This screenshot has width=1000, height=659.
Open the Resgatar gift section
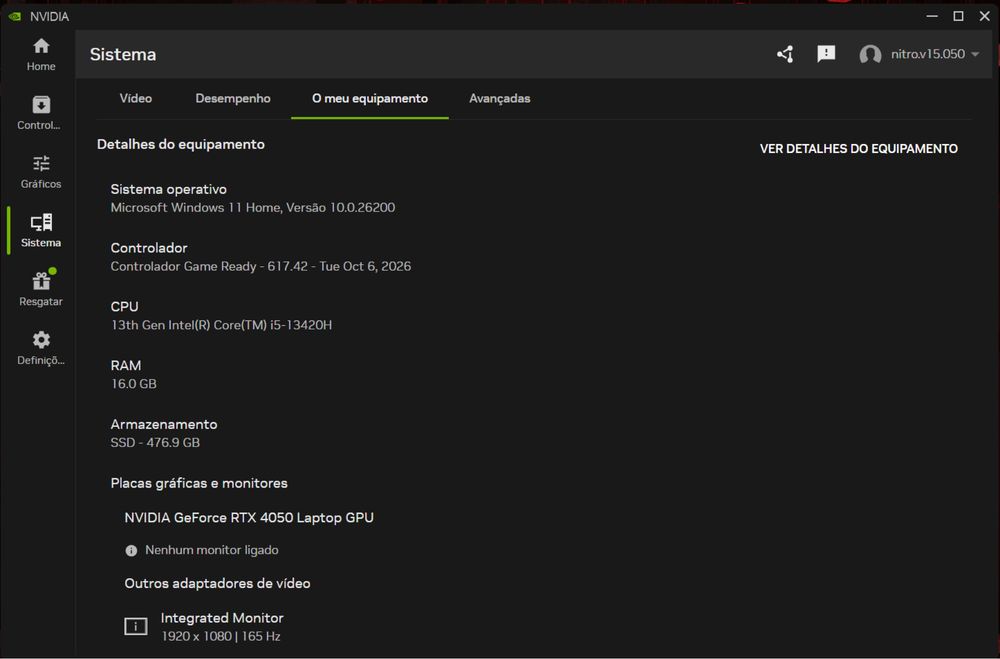(x=41, y=289)
